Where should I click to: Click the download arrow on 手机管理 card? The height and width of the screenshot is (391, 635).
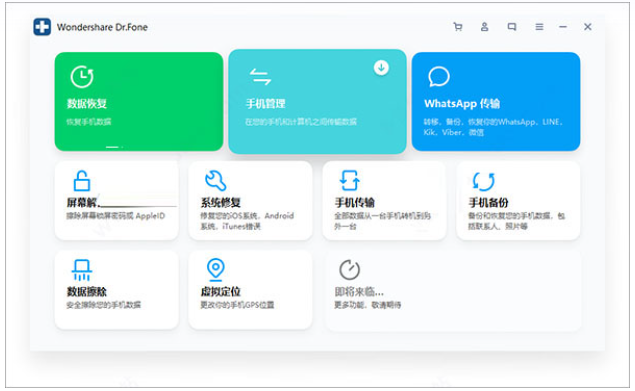click(x=381, y=68)
